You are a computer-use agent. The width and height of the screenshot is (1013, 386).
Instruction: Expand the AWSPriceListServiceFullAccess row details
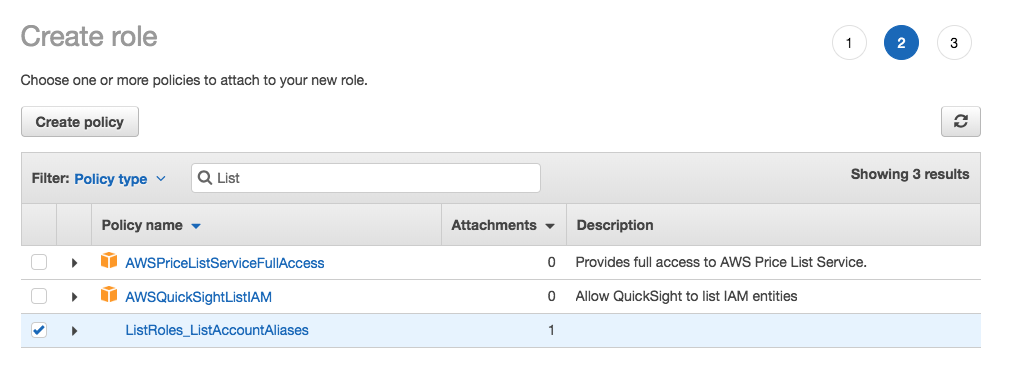point(74,263)
